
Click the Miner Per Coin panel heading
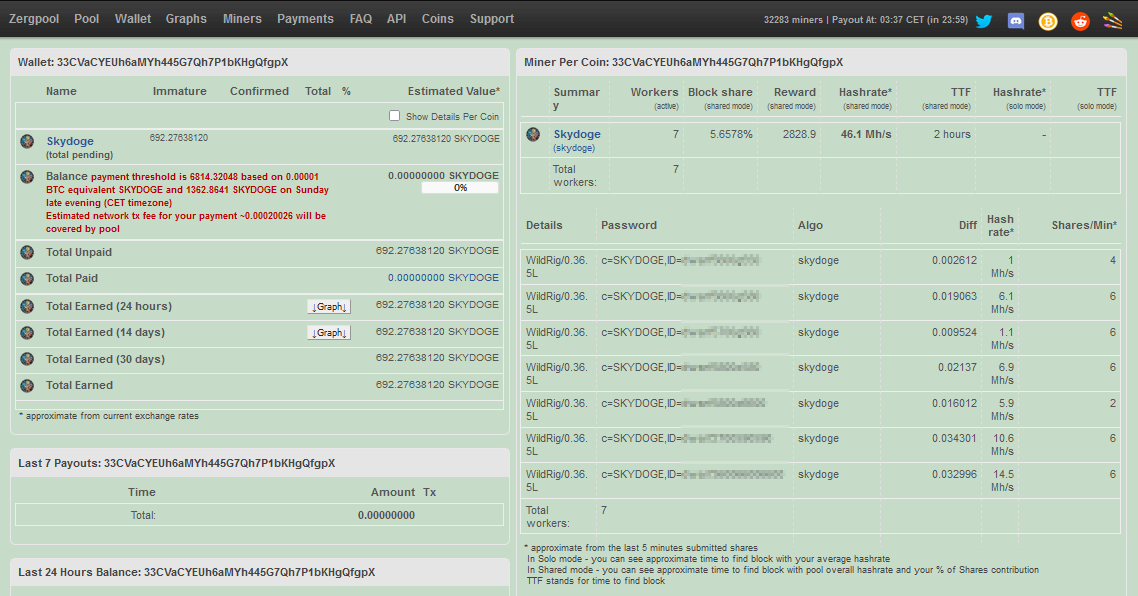coord(684,62)
